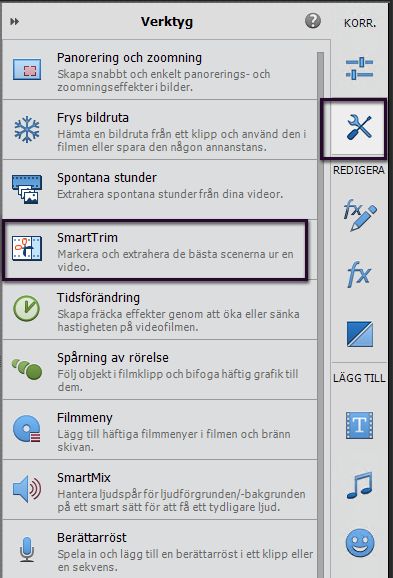Select Panorering och zoomning tool
The width and height of the screenshot is (393, 578).
click(x=160, y=70)
